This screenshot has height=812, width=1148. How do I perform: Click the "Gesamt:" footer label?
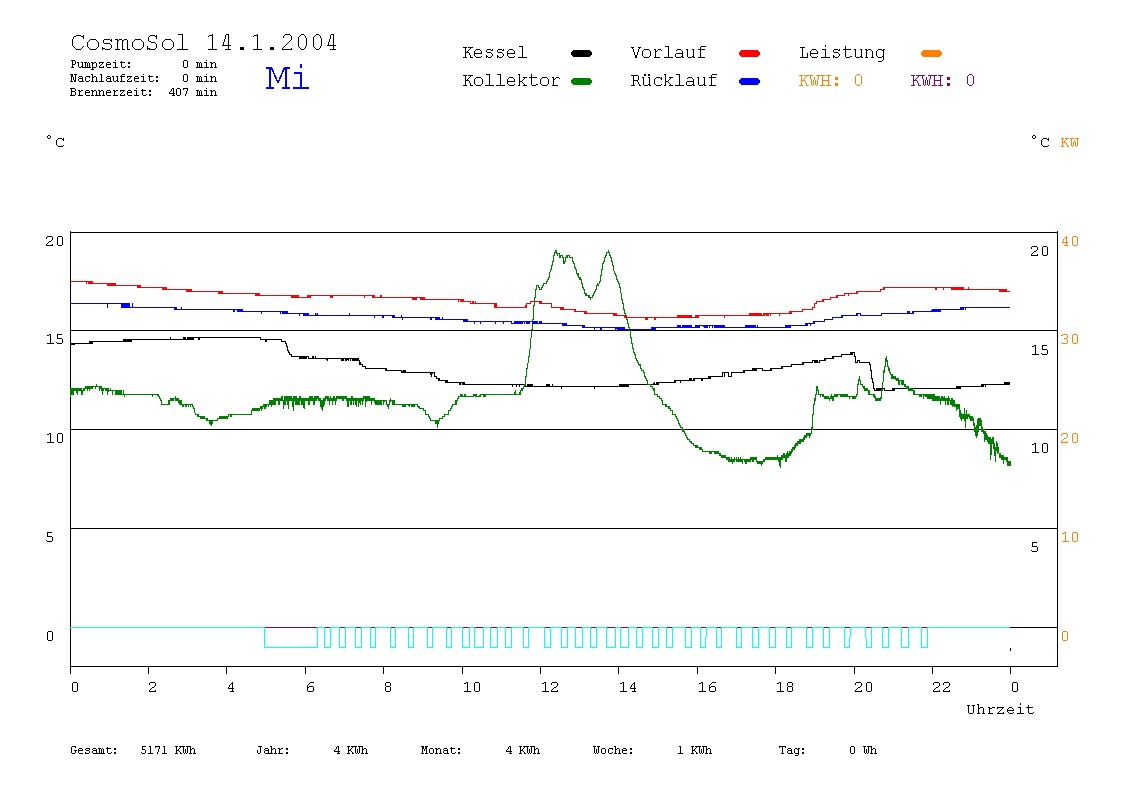[94, 750]
